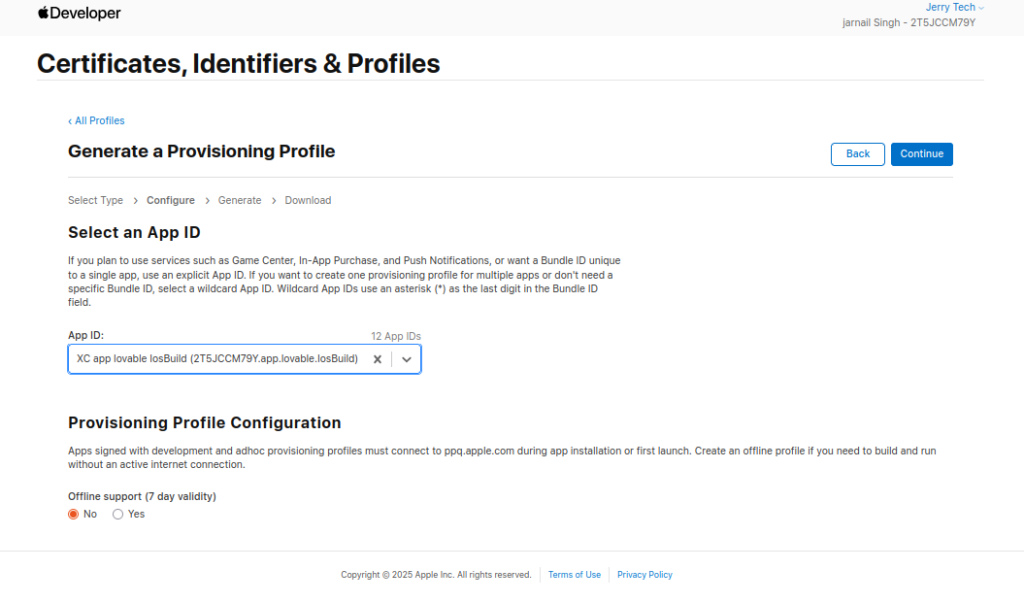The image size is (1024, 603).
Task: Click the Generate breadcrumb step
Action: pyautogui.click(x=240, y=201)
